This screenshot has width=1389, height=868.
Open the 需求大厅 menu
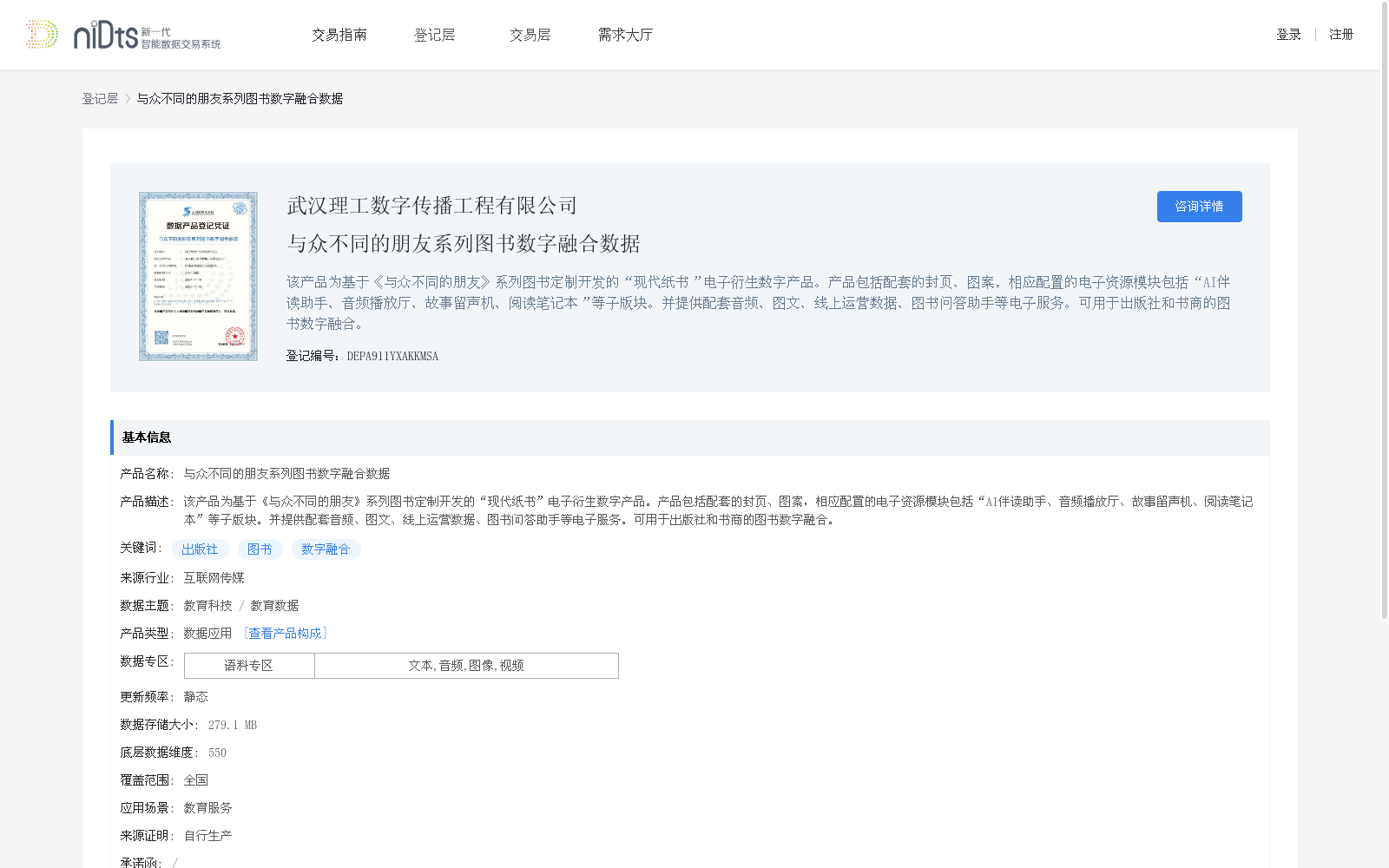(626, 35)
